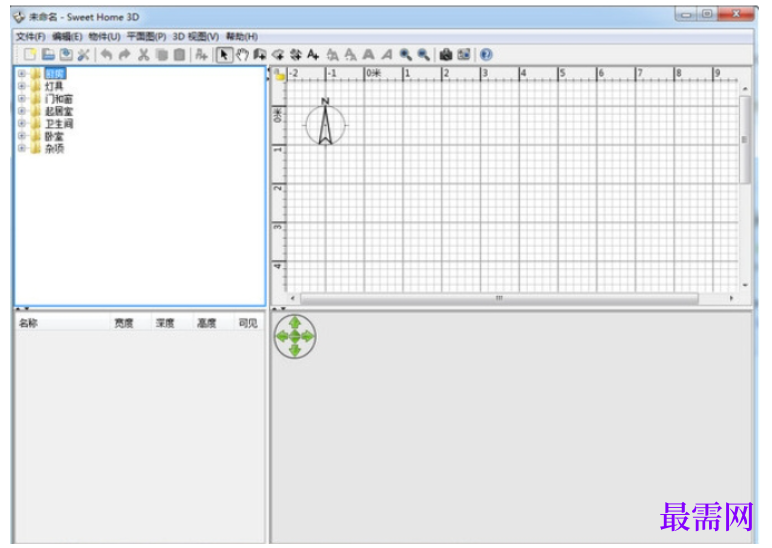This screenshot has height=548, width=772.
Task: Zoom out of the plan
Action: click(423, 55)
